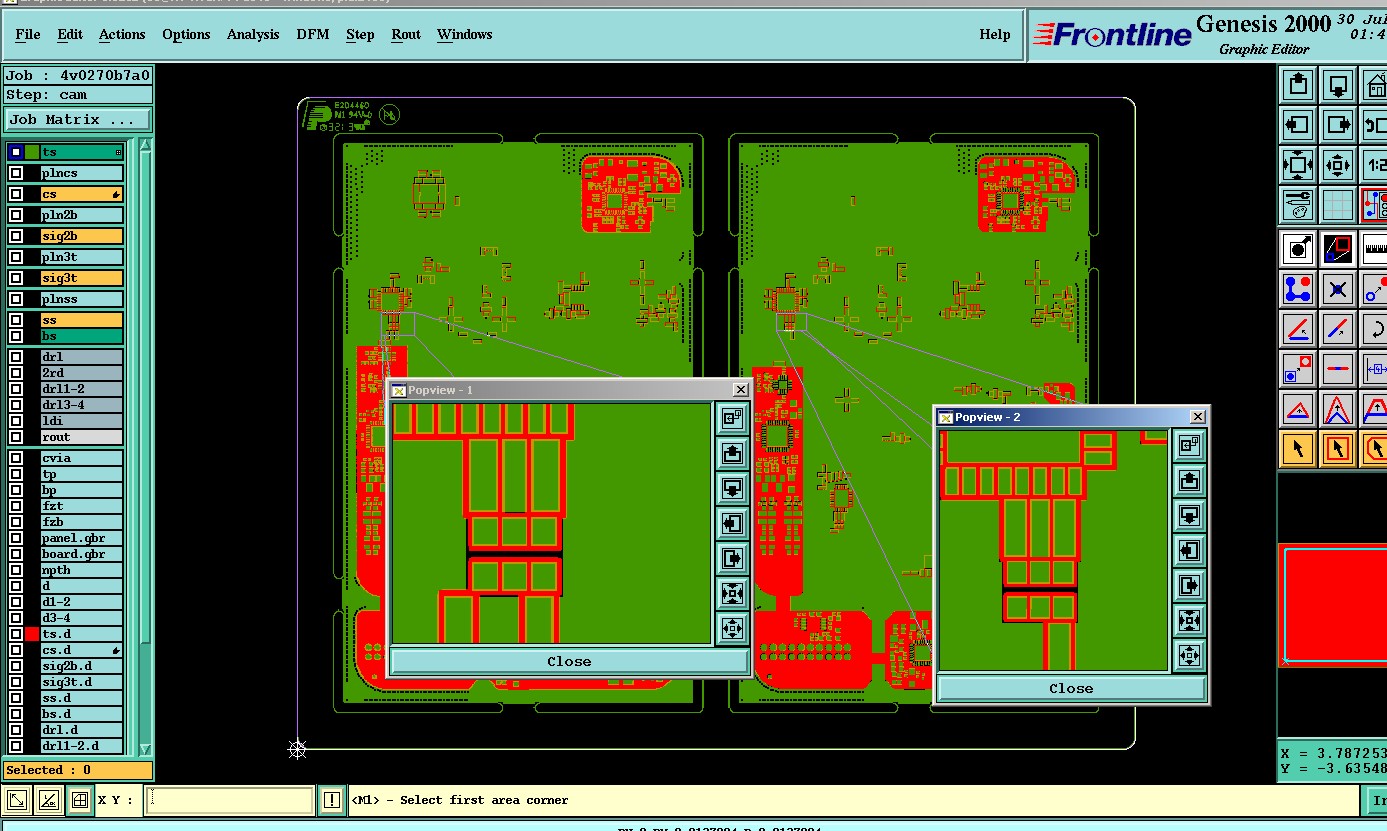Click pan up icon in Popview - 1
Screen dimensions: 1387x831
click(732, 454)
